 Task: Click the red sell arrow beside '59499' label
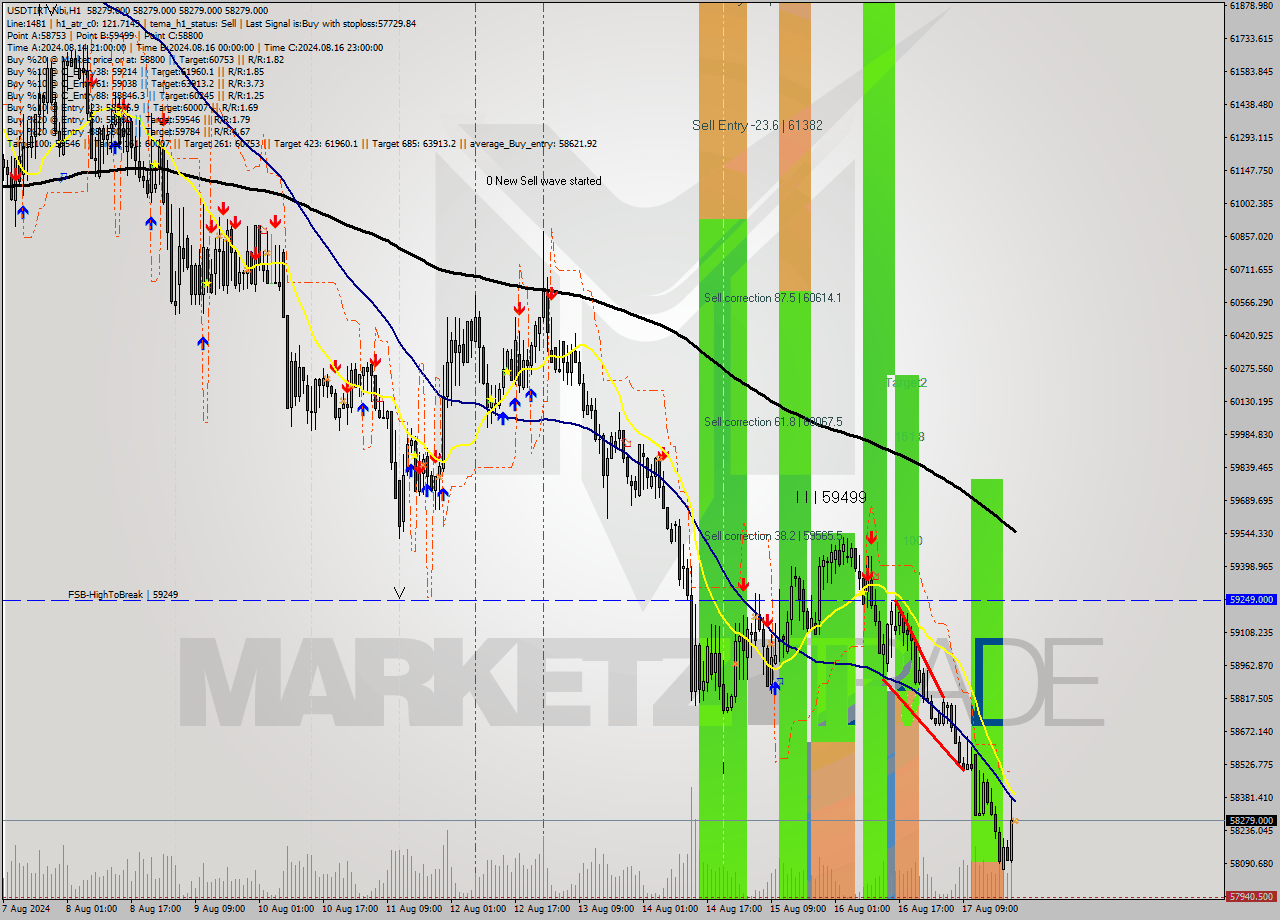click(x=871, y=538)
